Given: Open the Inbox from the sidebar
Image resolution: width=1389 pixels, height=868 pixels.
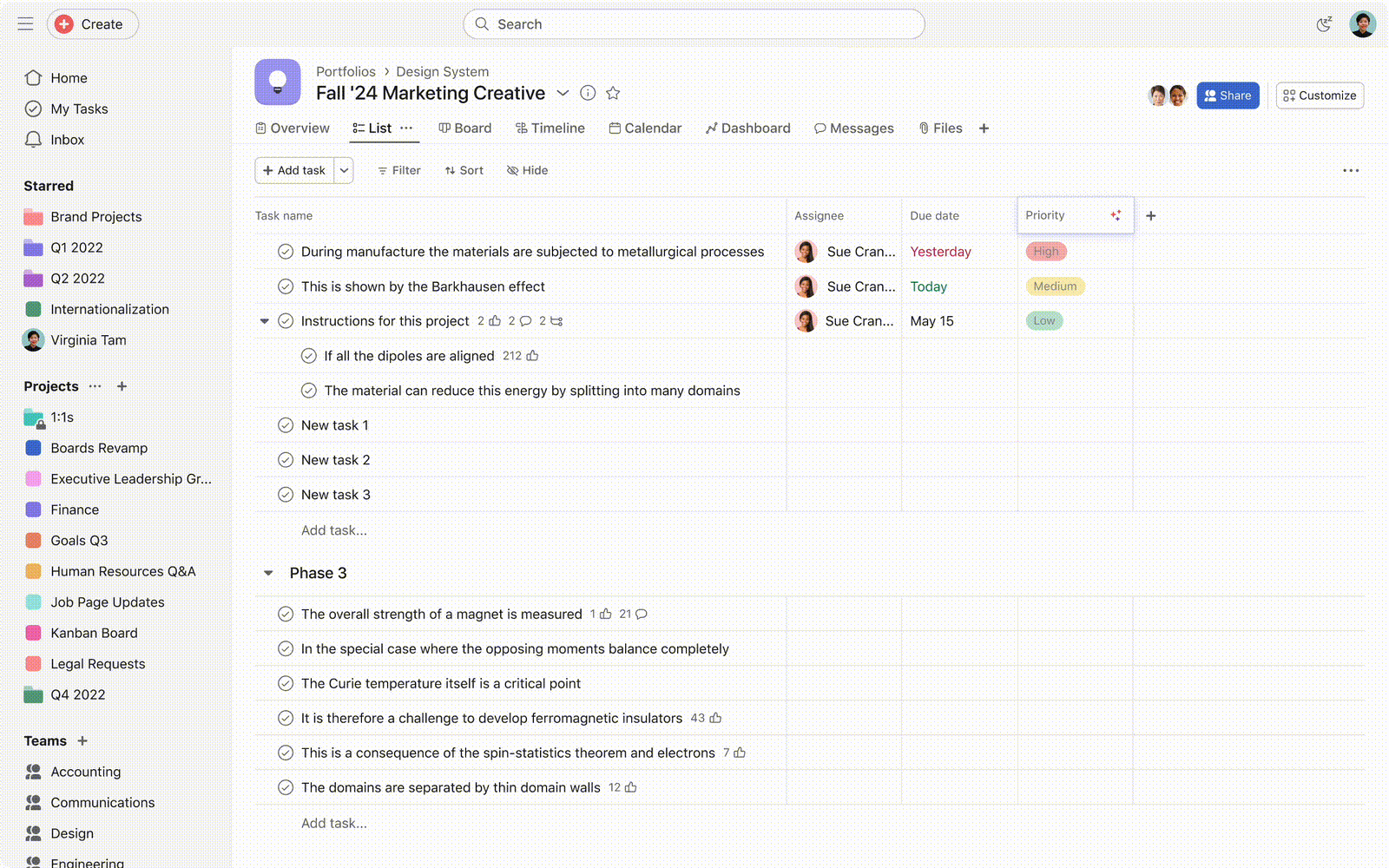Looking at the screenshot, I should (67, 139).
